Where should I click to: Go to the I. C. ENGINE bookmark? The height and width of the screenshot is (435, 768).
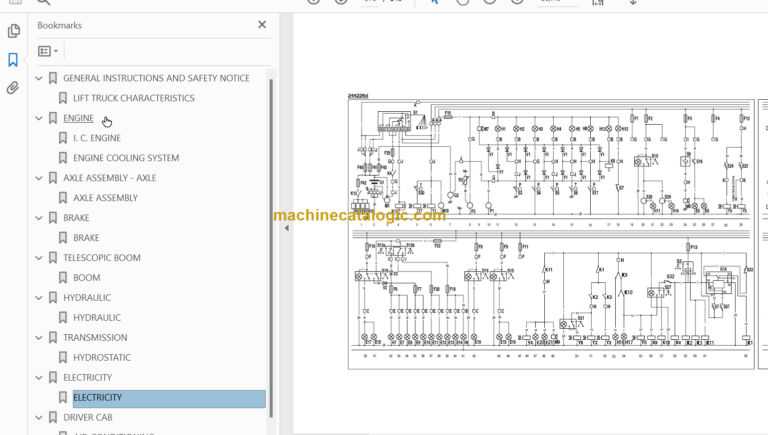click(97, 138)
